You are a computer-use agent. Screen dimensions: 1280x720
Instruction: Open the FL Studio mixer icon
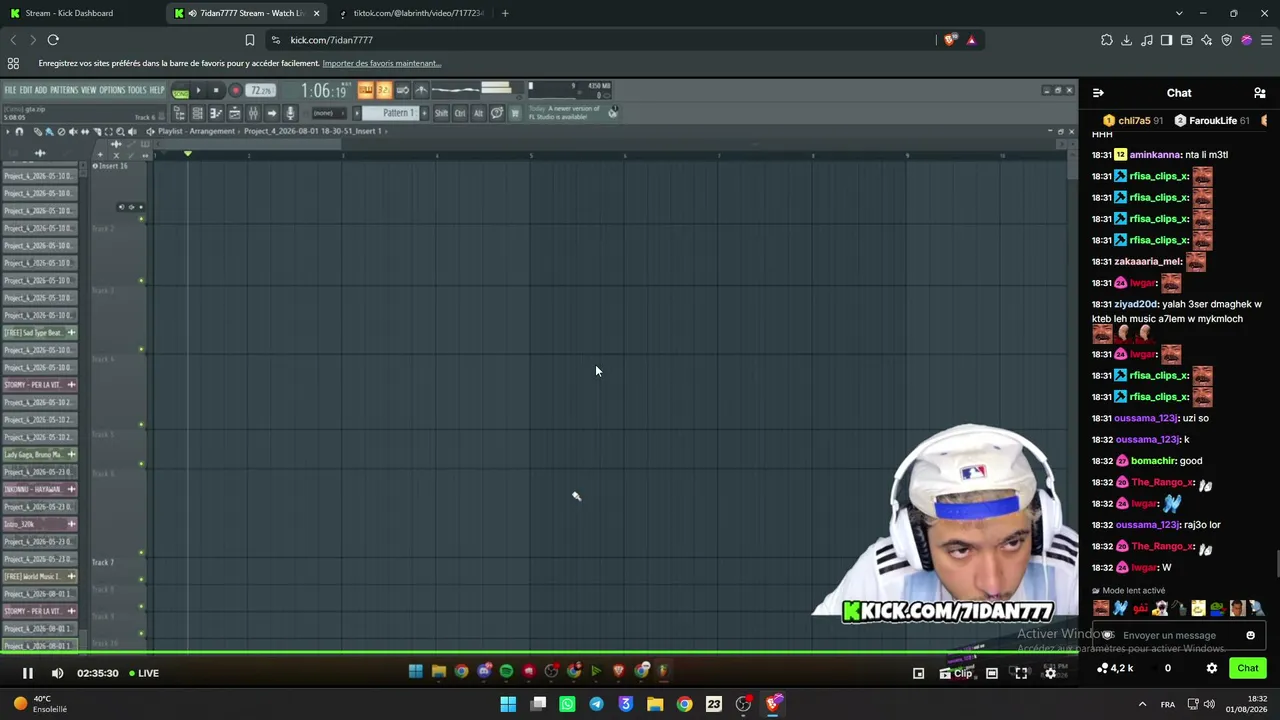pos(253,113)
